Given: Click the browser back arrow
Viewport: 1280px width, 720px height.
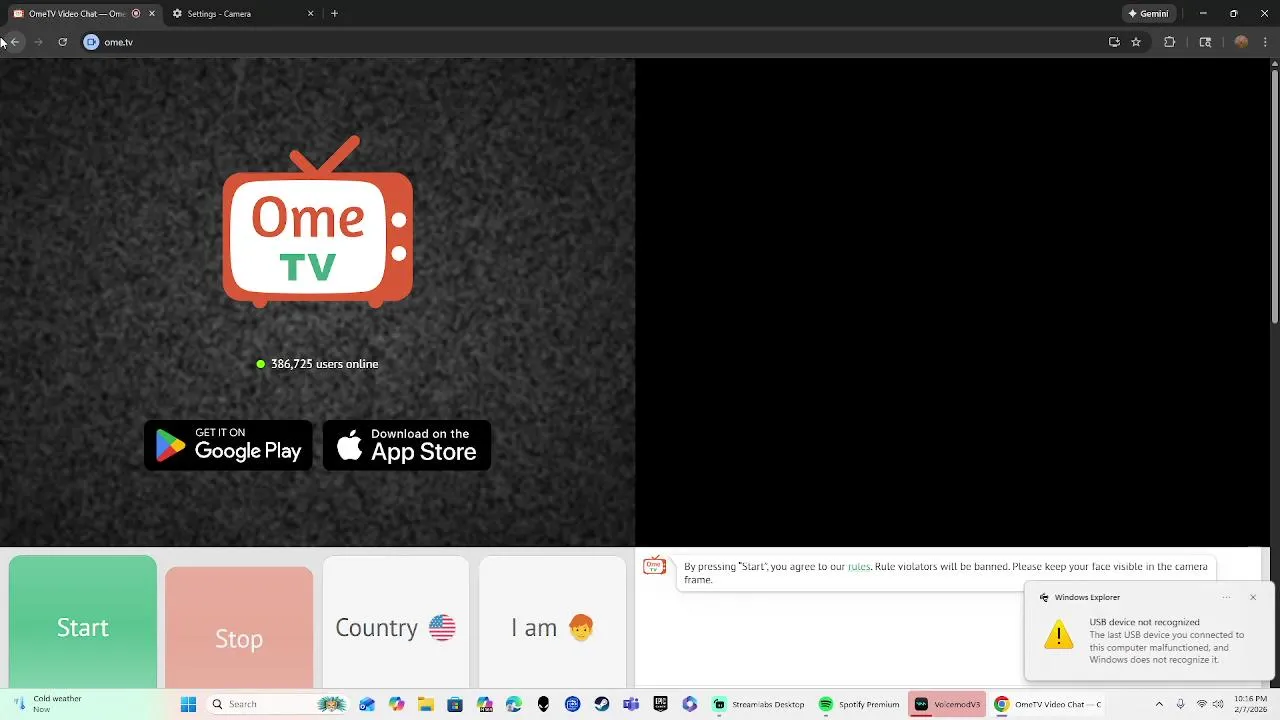Looking at the screenshot, I should coord(15,42).
